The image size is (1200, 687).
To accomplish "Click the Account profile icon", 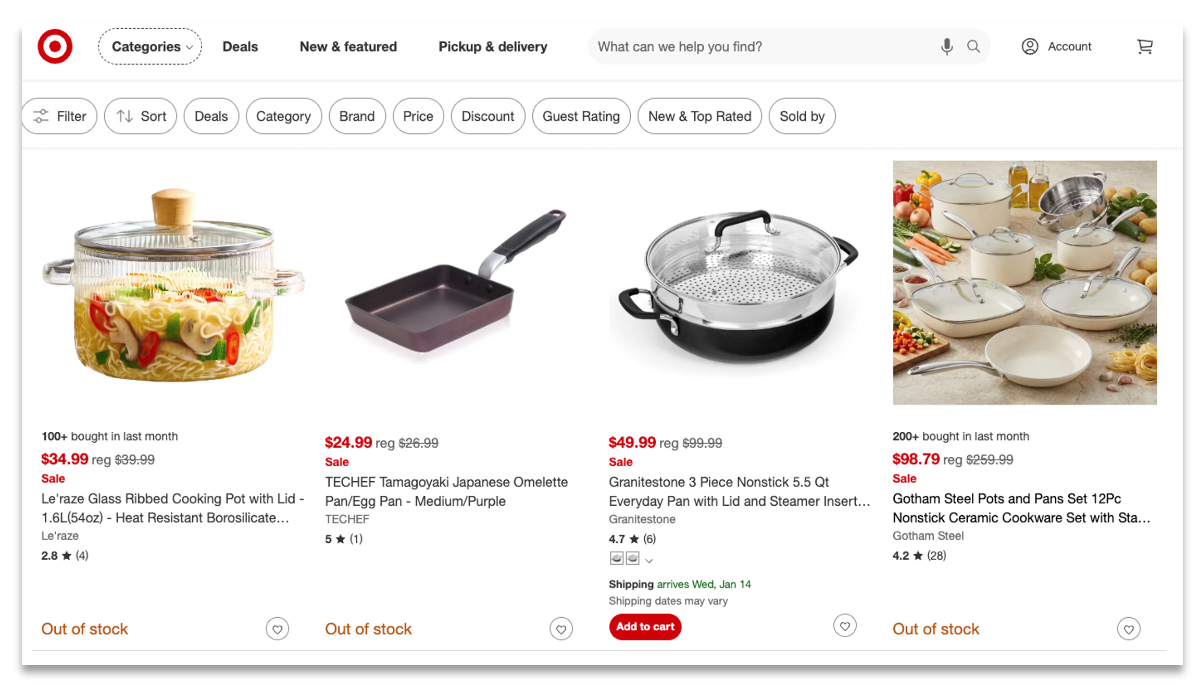I will 1030,47.
